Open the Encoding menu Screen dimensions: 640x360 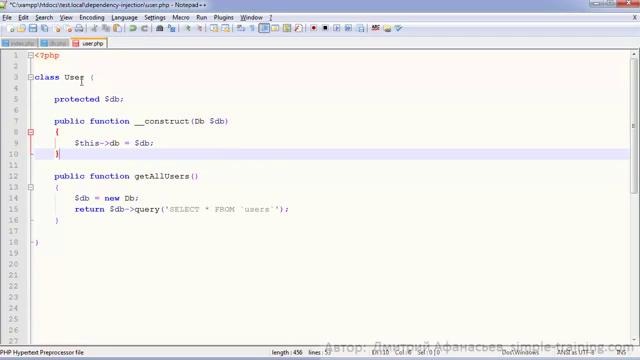pos(92,18)
